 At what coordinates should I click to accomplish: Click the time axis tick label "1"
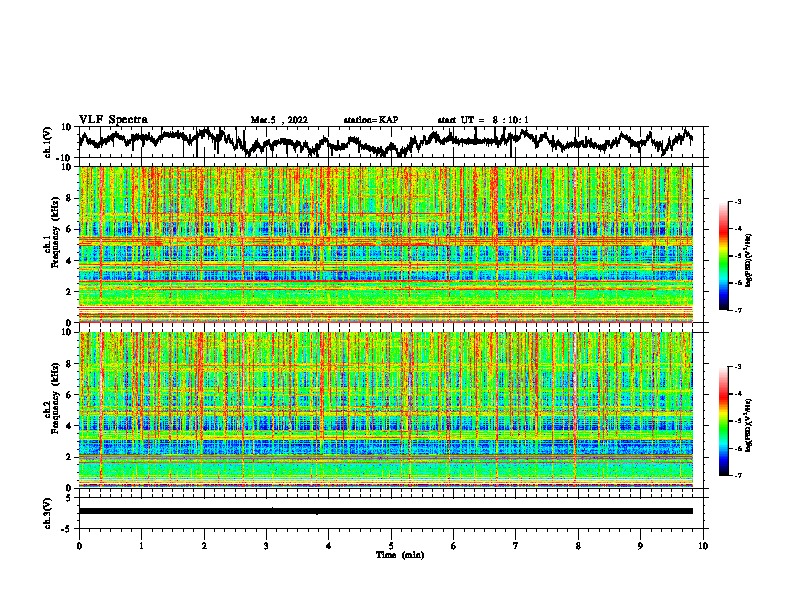tap(141, 546)
